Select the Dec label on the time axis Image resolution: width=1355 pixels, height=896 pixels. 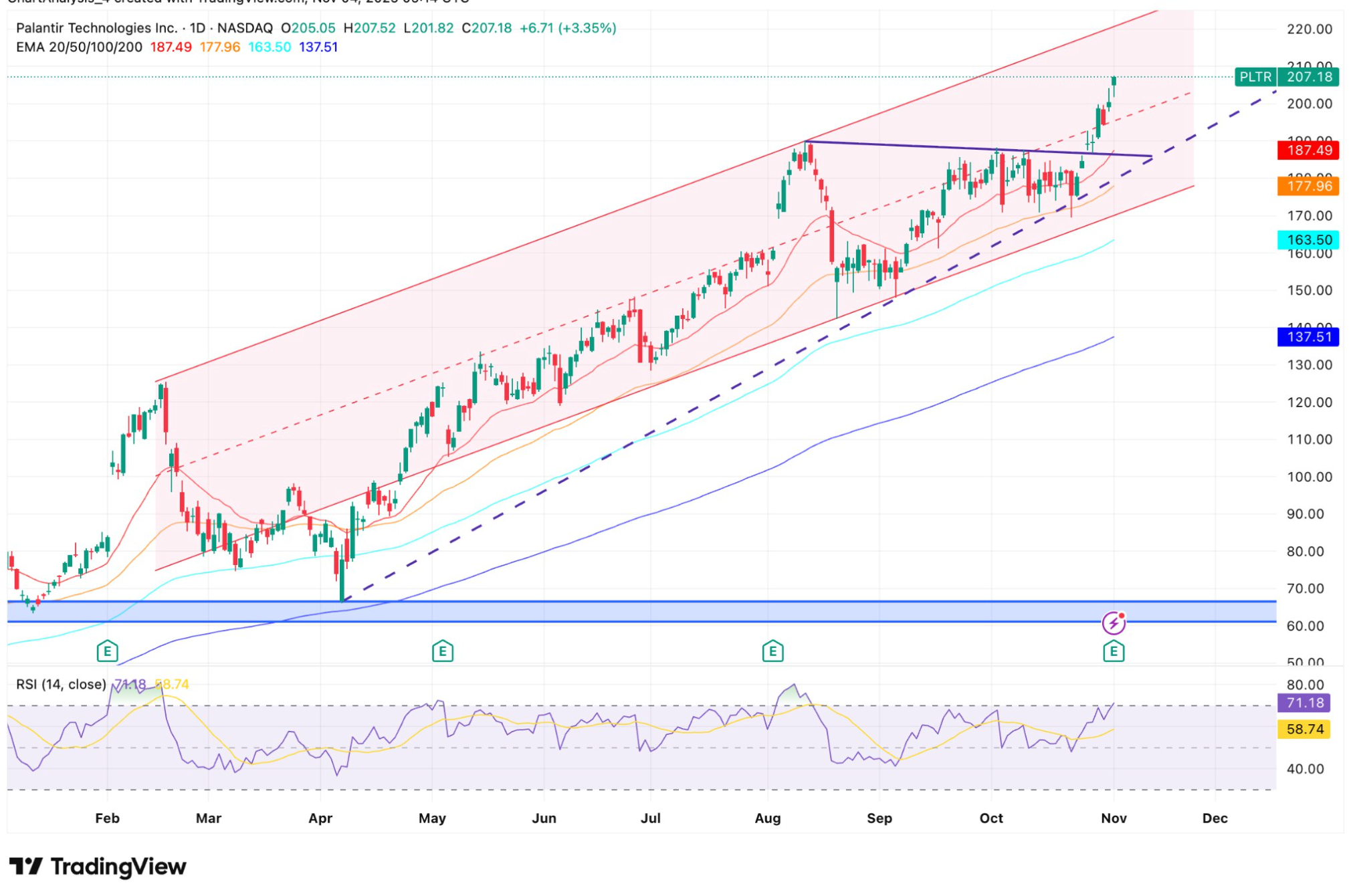coord(1216,817)
